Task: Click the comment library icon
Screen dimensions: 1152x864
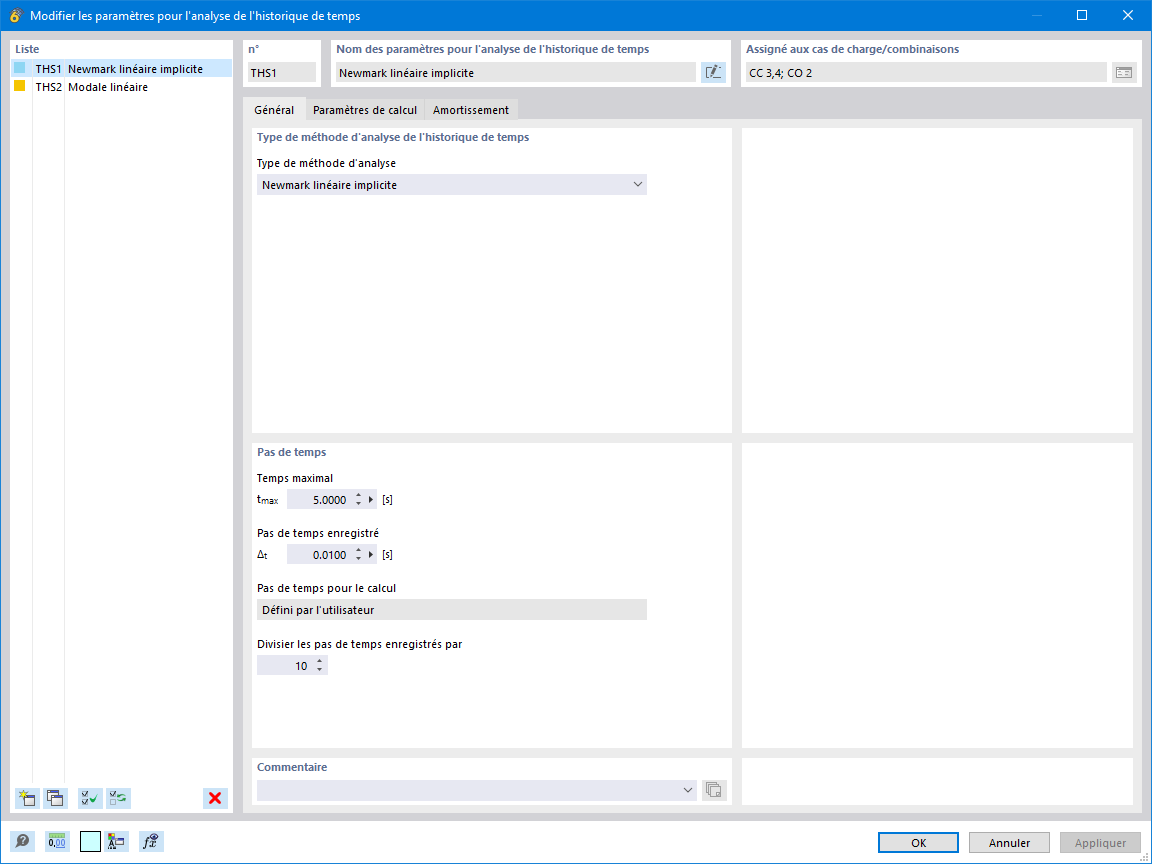Action: point(713,790)
